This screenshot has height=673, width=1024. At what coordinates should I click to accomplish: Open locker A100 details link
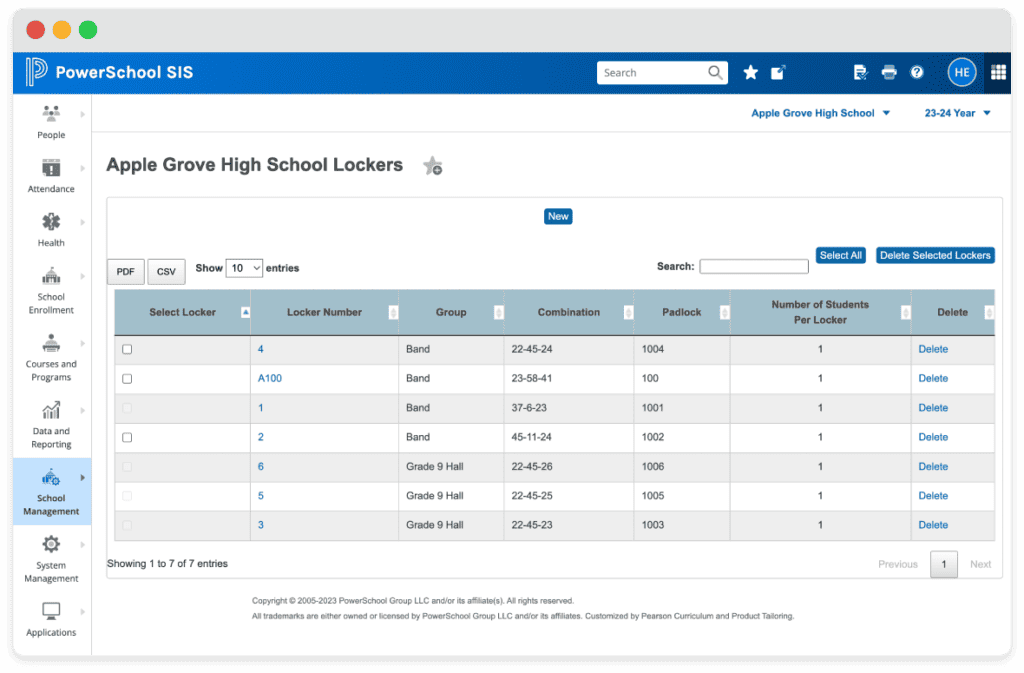tap(268, 378)
